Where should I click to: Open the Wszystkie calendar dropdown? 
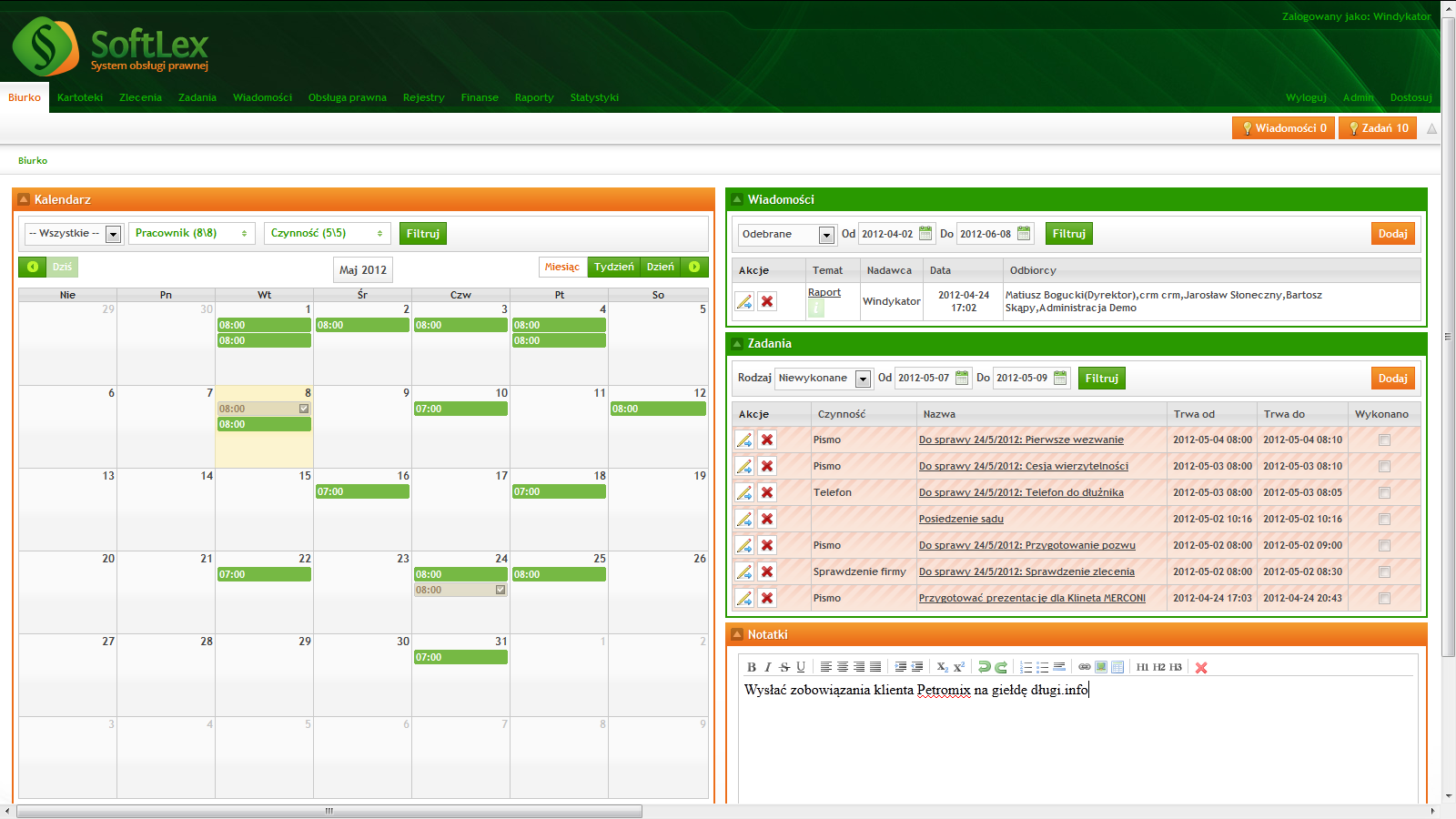74,234
